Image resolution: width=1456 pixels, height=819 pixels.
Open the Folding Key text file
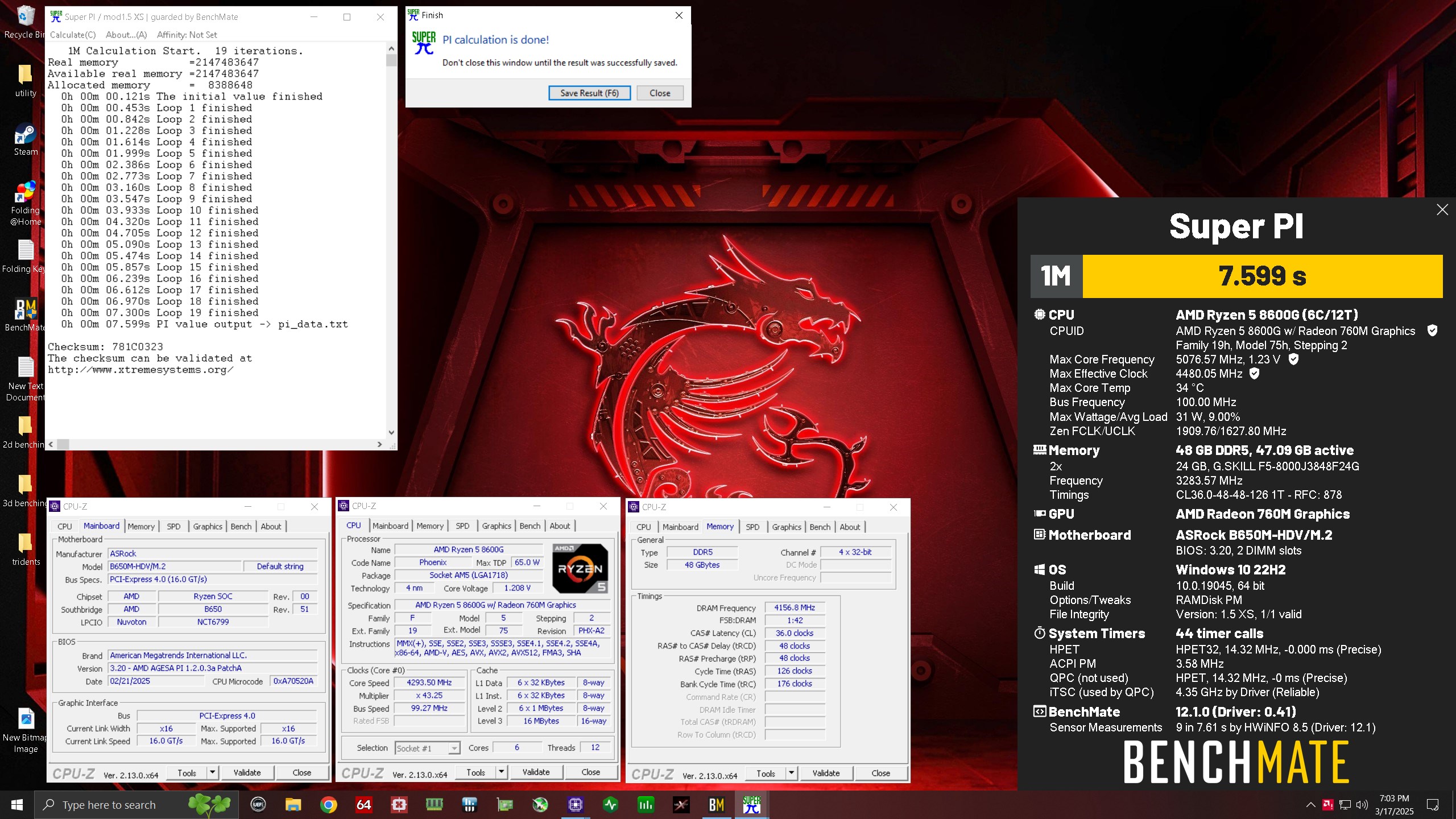25,257
